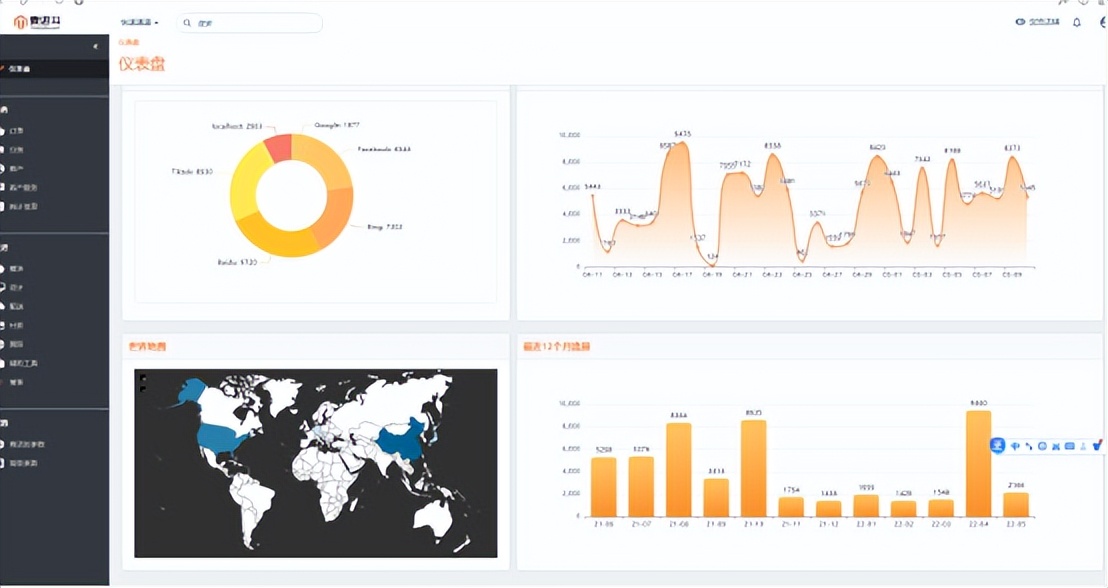Click the breadcrumb link above the page title
This screenshot has width=1108, height=588.
[128, 42]
